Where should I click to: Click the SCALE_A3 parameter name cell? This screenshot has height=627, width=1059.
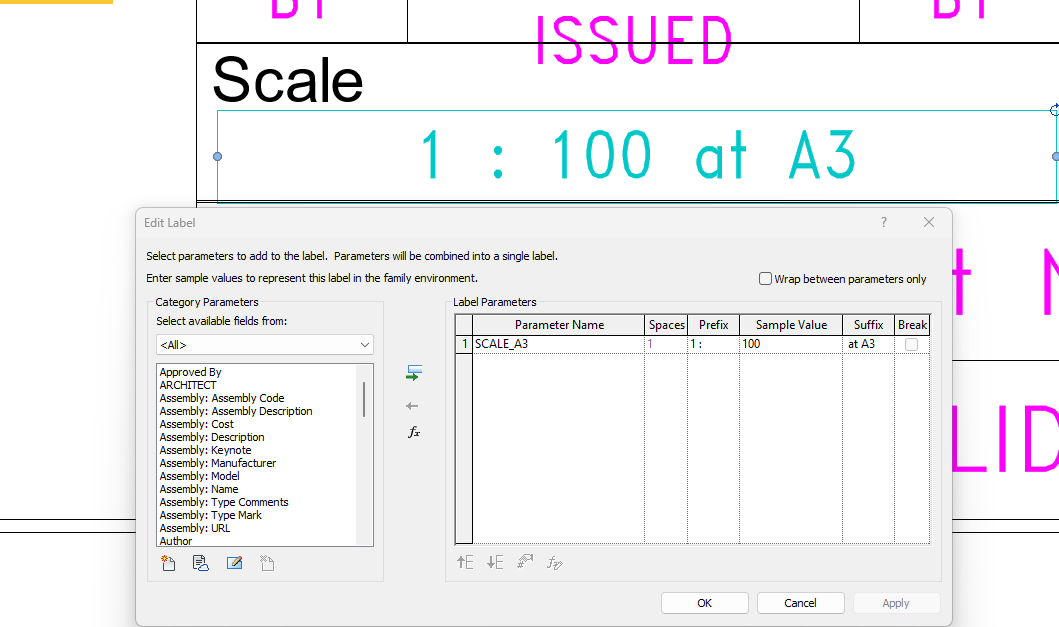[x=559, y=344]
